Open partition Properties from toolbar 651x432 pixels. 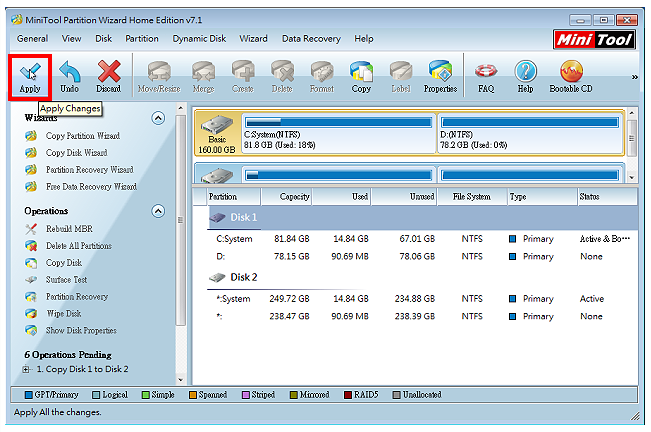[441, 77]
